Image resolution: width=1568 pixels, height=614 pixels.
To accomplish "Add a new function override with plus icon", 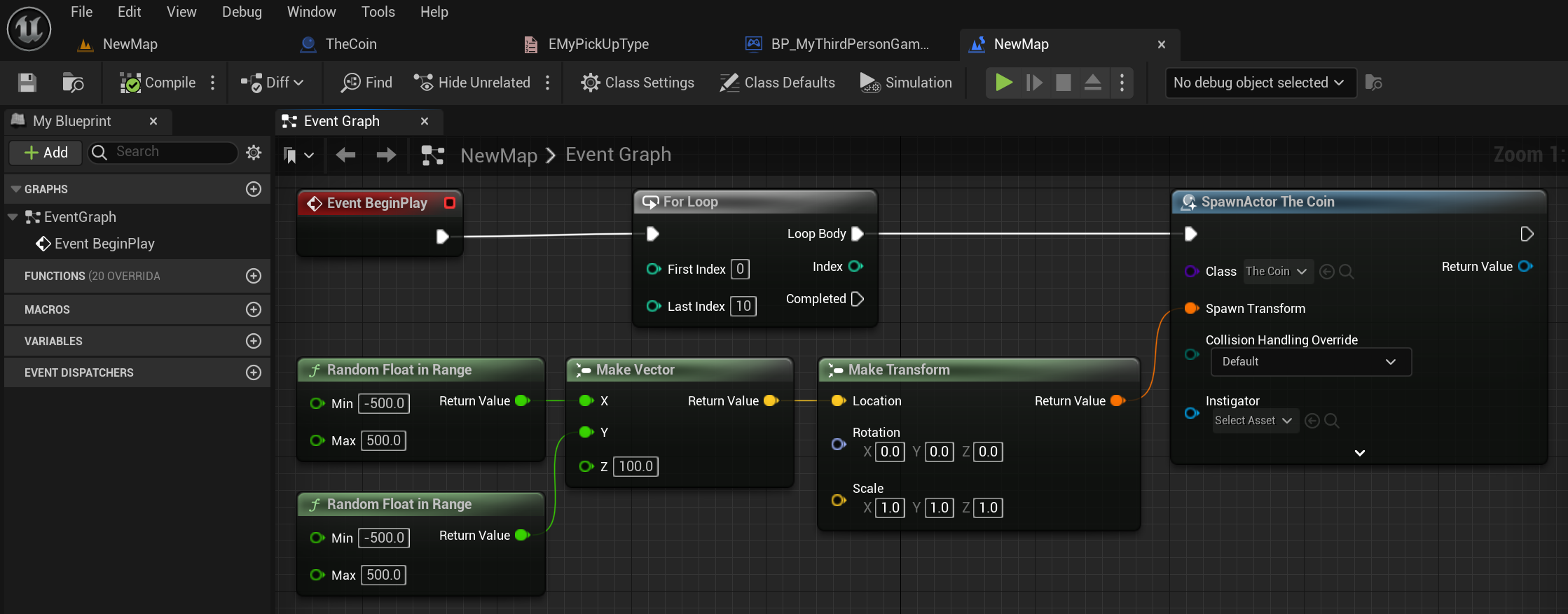I will coord(254,276).
